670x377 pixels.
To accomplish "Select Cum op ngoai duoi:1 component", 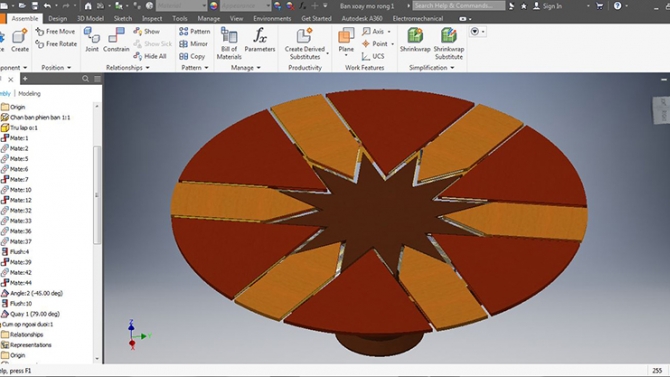I will tap(27, 324).
